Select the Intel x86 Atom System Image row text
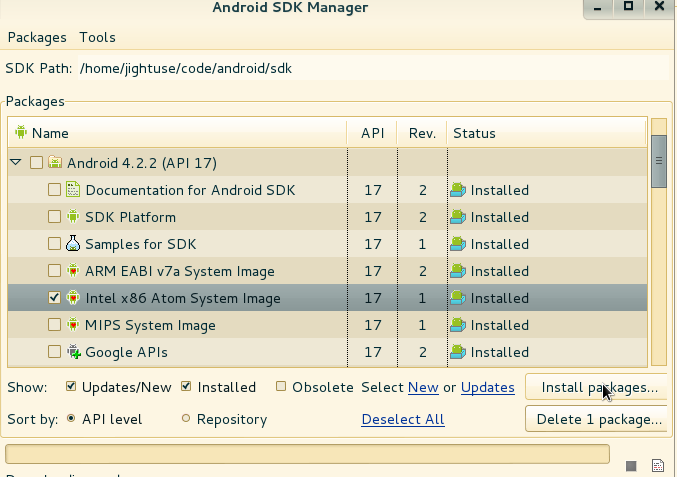Screen dimensions: 677x477 coord(183,298)
